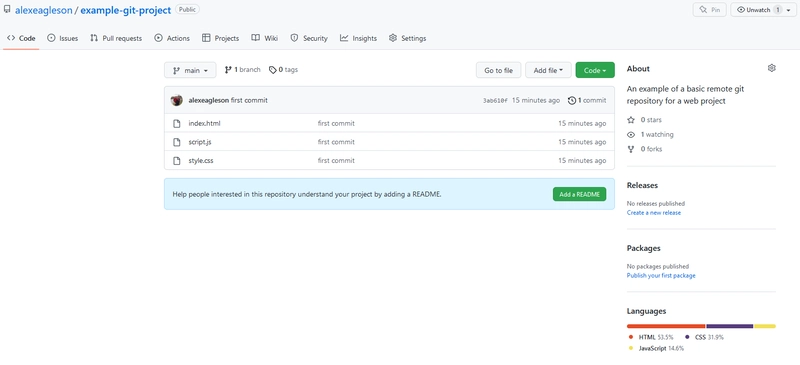
Task: Click the file icon beside index.html
Action: [x=177, y=124]
